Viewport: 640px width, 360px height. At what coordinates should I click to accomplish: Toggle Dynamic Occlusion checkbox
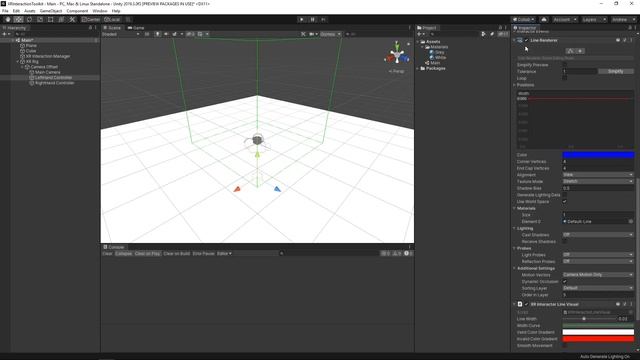[565, 282]
